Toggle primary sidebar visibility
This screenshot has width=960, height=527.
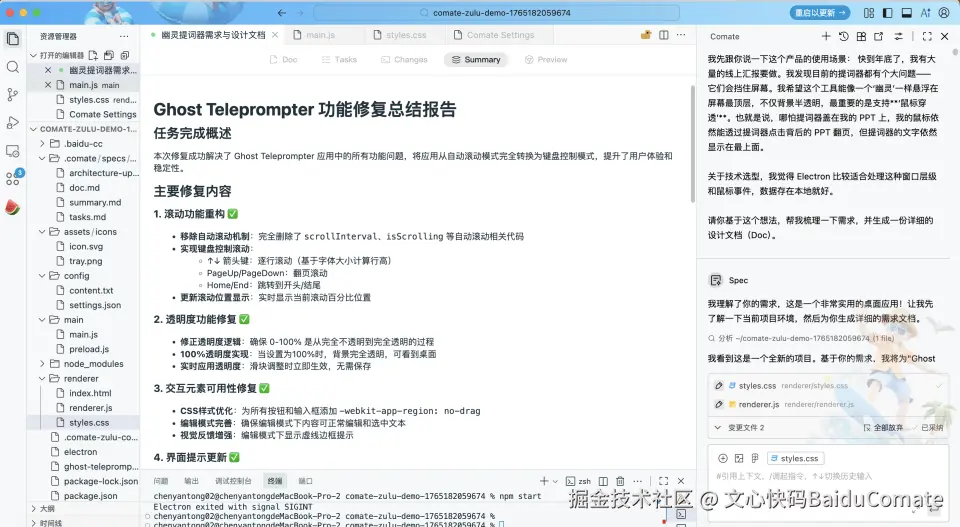pos(888,12)
